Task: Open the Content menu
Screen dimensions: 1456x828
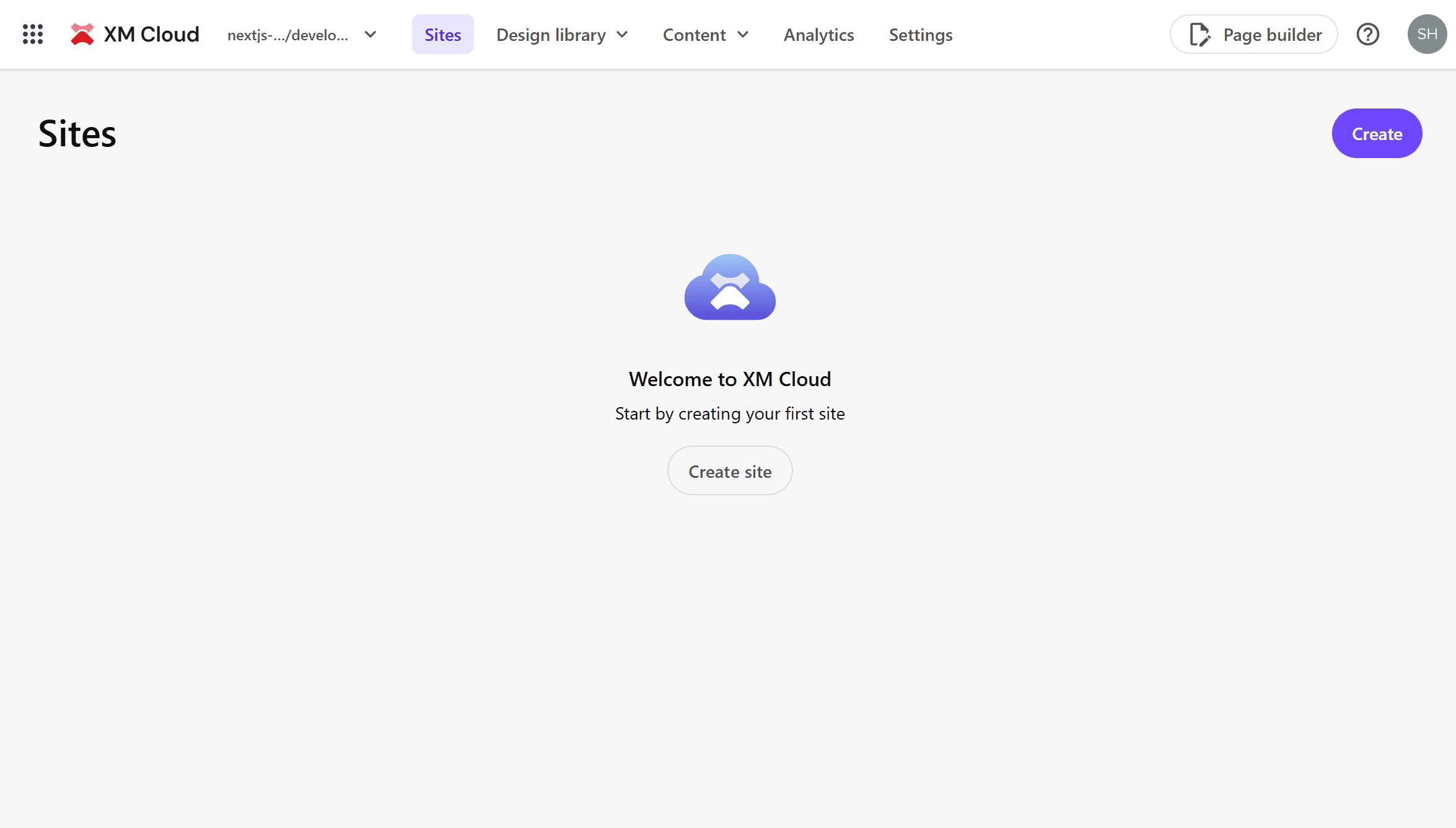Action: [x=694, y=35]
